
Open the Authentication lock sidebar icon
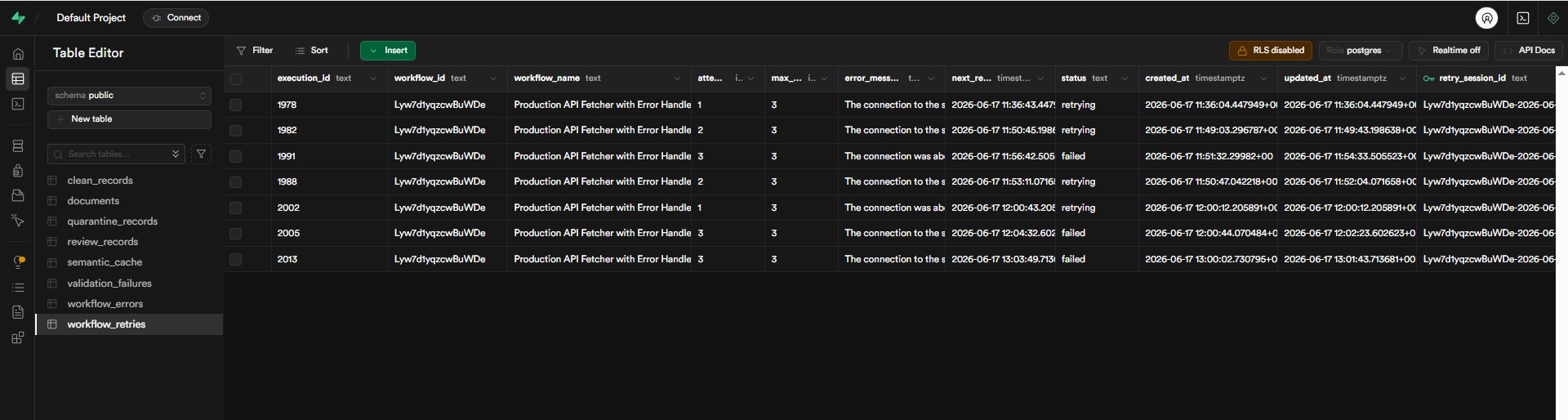click(x=18, y=171)
